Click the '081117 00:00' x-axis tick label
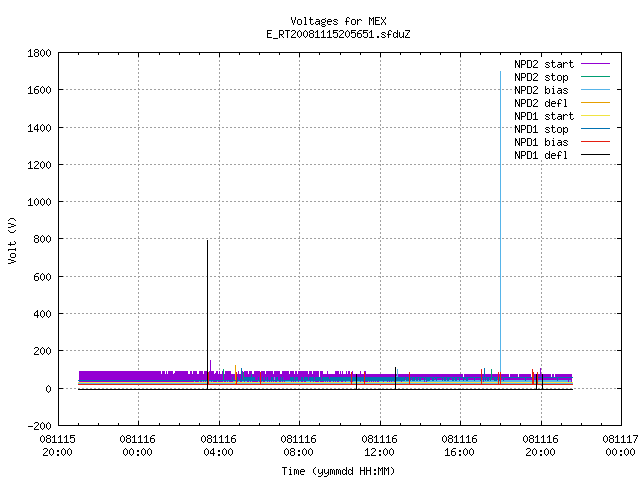Viewport: 640px width, 480px height. [x=620, y=446]
